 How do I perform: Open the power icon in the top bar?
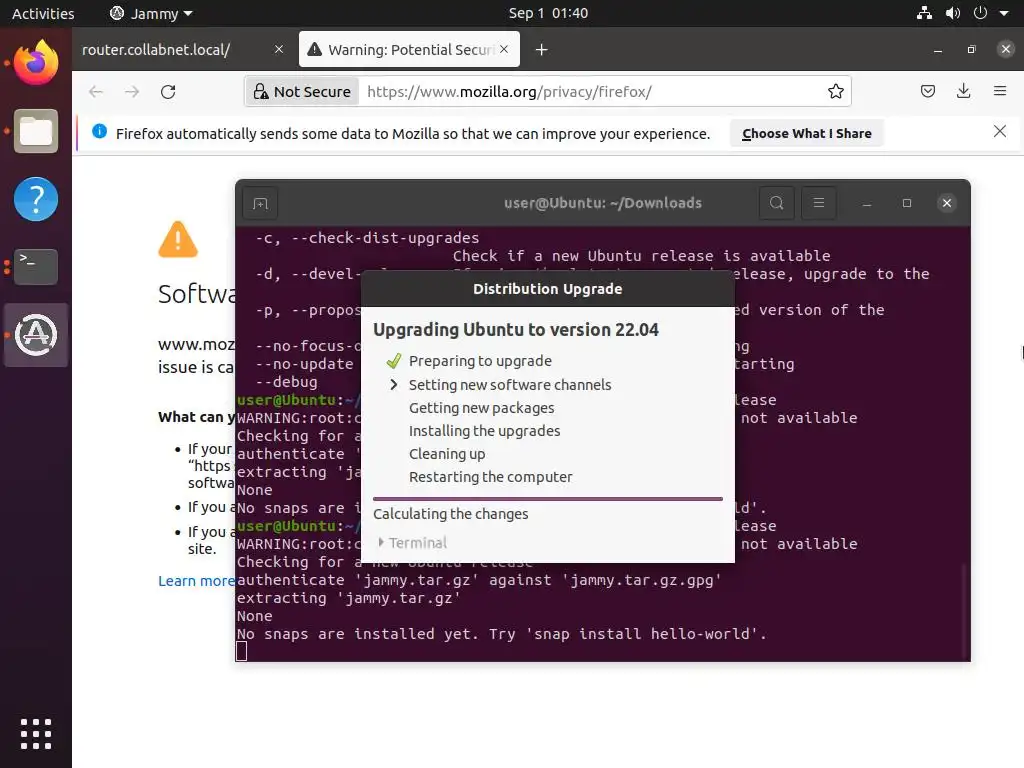click(x=980, y=13)
